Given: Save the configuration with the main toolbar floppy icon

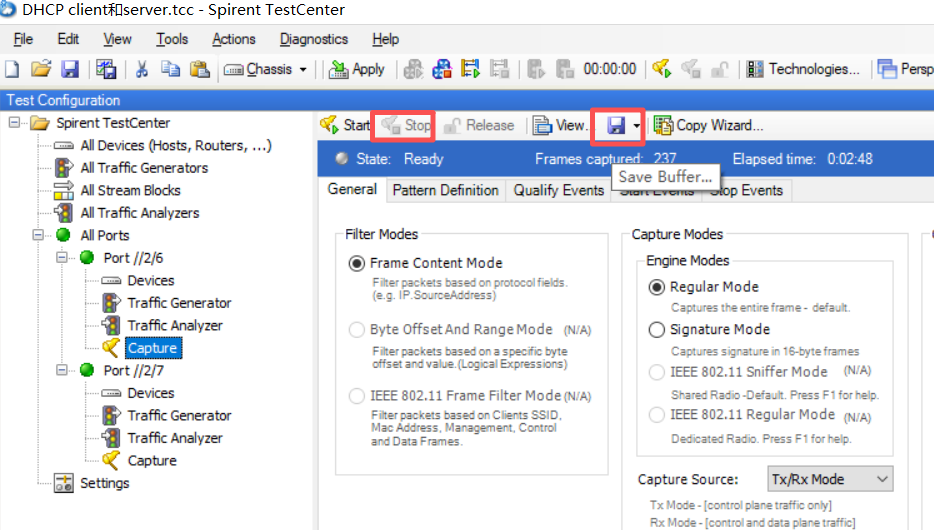Looking at the screenshot, I should [70, 69].
